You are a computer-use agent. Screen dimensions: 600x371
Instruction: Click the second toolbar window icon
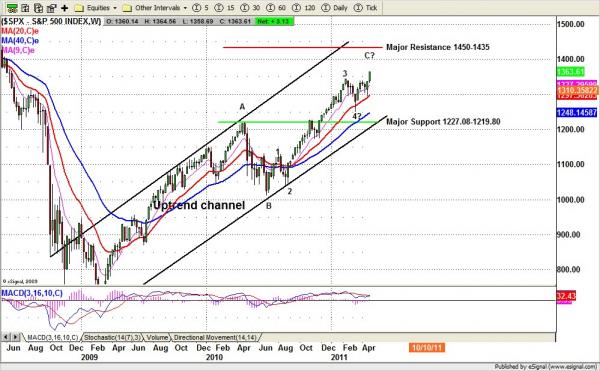coord(25,8)
